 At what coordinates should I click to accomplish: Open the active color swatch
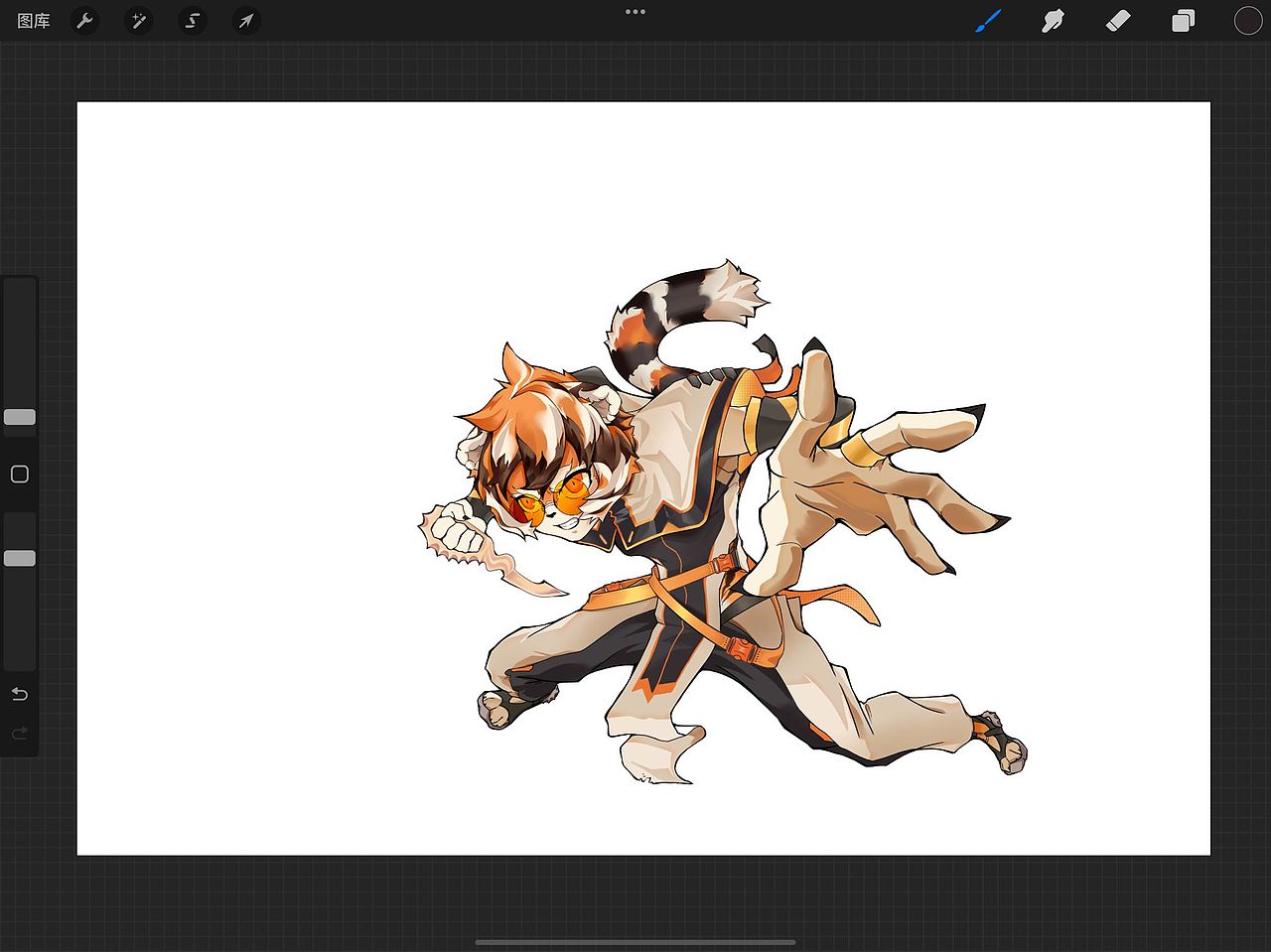pyautogui.click(x=1247, y=21)
